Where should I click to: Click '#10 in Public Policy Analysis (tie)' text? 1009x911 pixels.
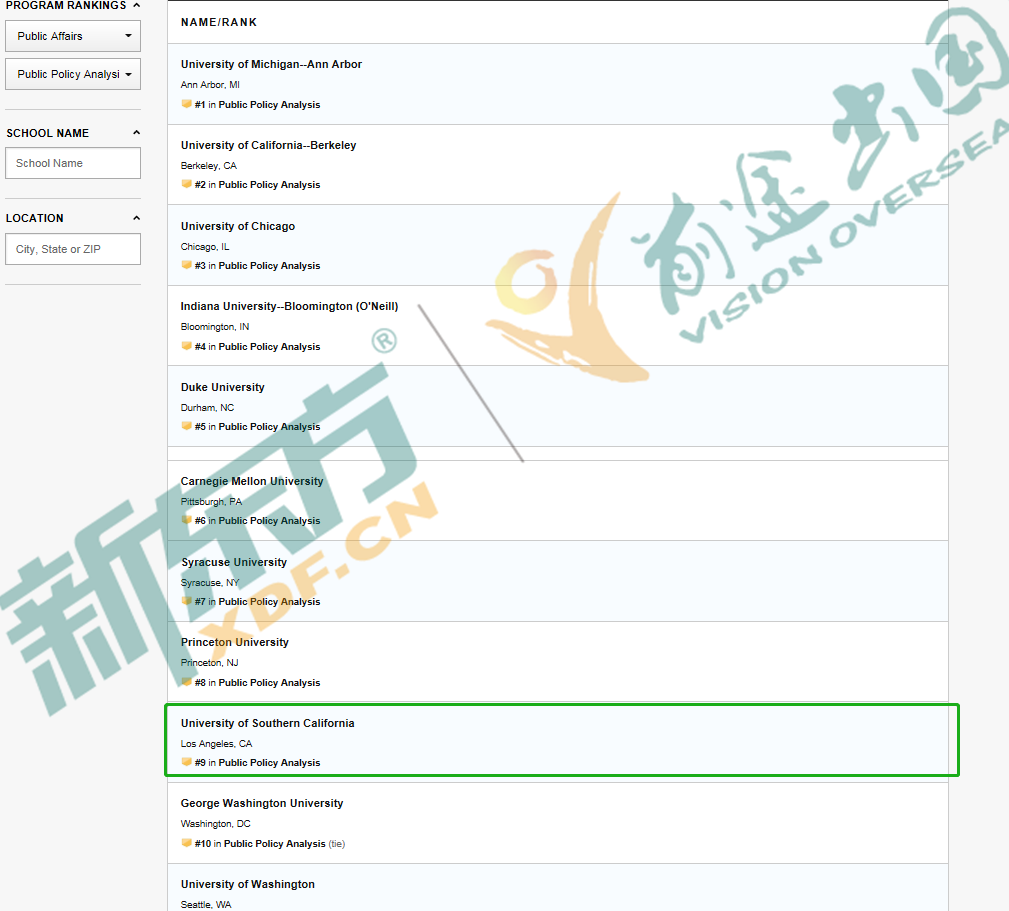point(270,843)
